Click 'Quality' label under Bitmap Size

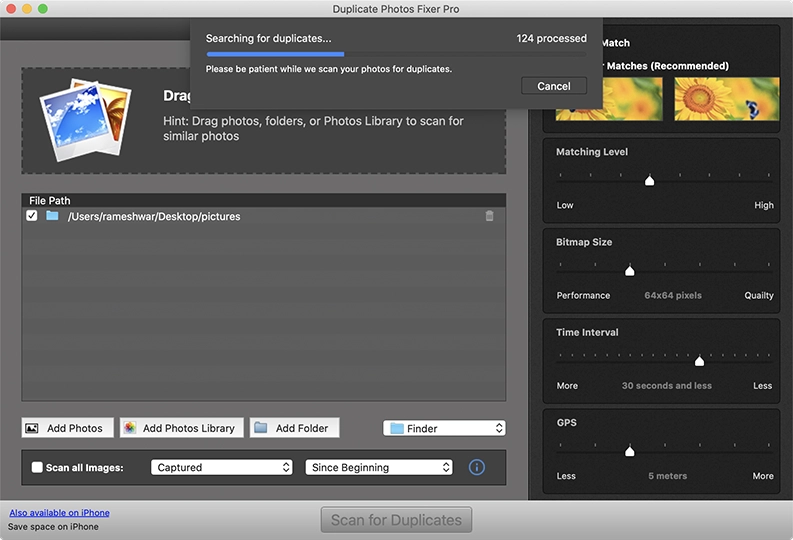tap(759, 295)
